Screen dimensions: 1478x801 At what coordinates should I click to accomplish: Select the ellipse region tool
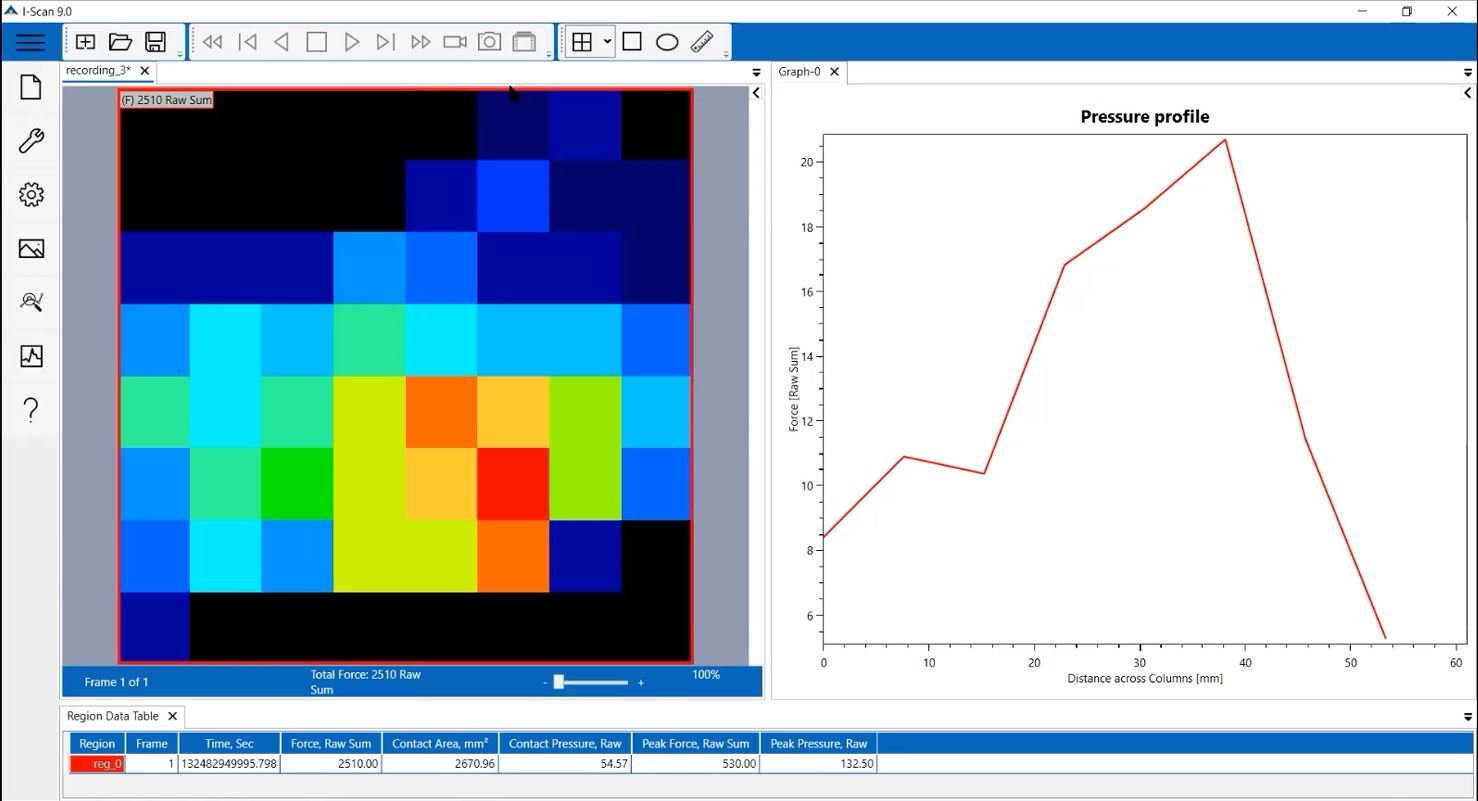point(667,42)
